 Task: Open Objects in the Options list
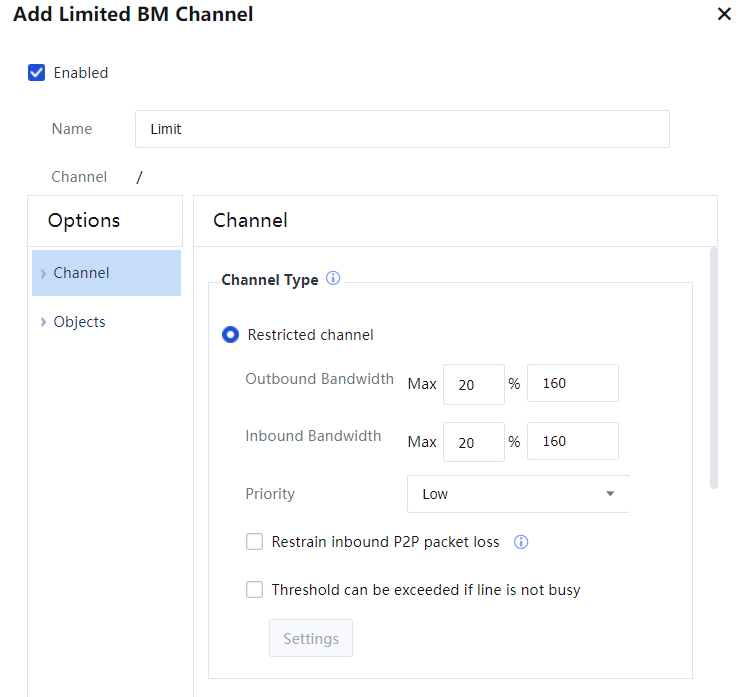[x=80, y=322]
